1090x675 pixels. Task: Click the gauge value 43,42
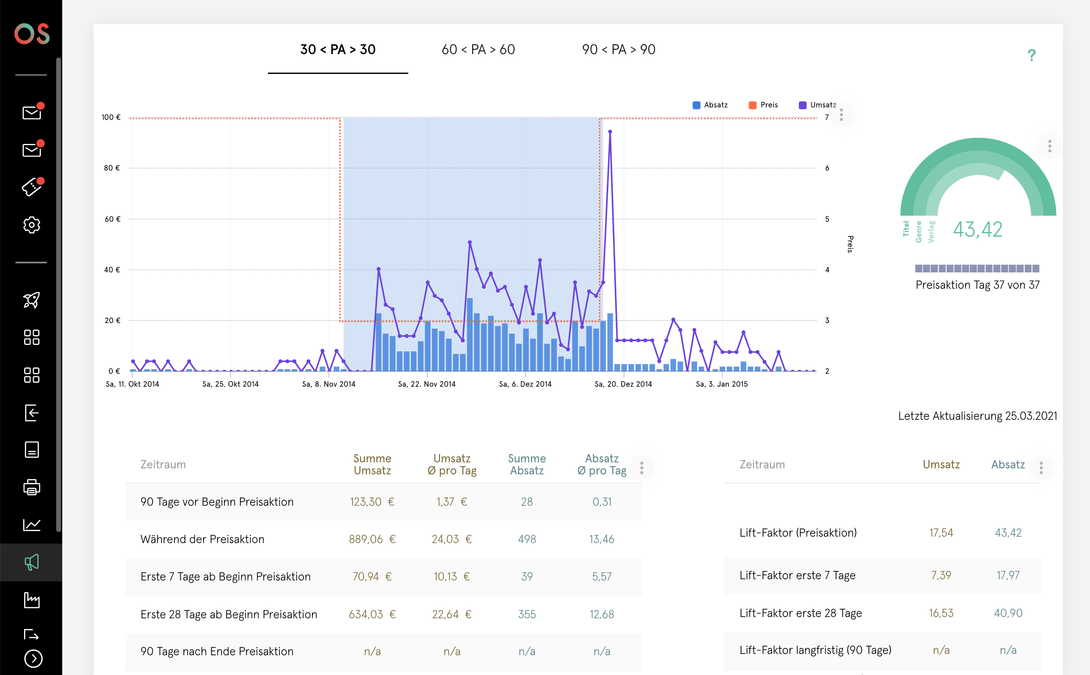click(x=977, y=229)
